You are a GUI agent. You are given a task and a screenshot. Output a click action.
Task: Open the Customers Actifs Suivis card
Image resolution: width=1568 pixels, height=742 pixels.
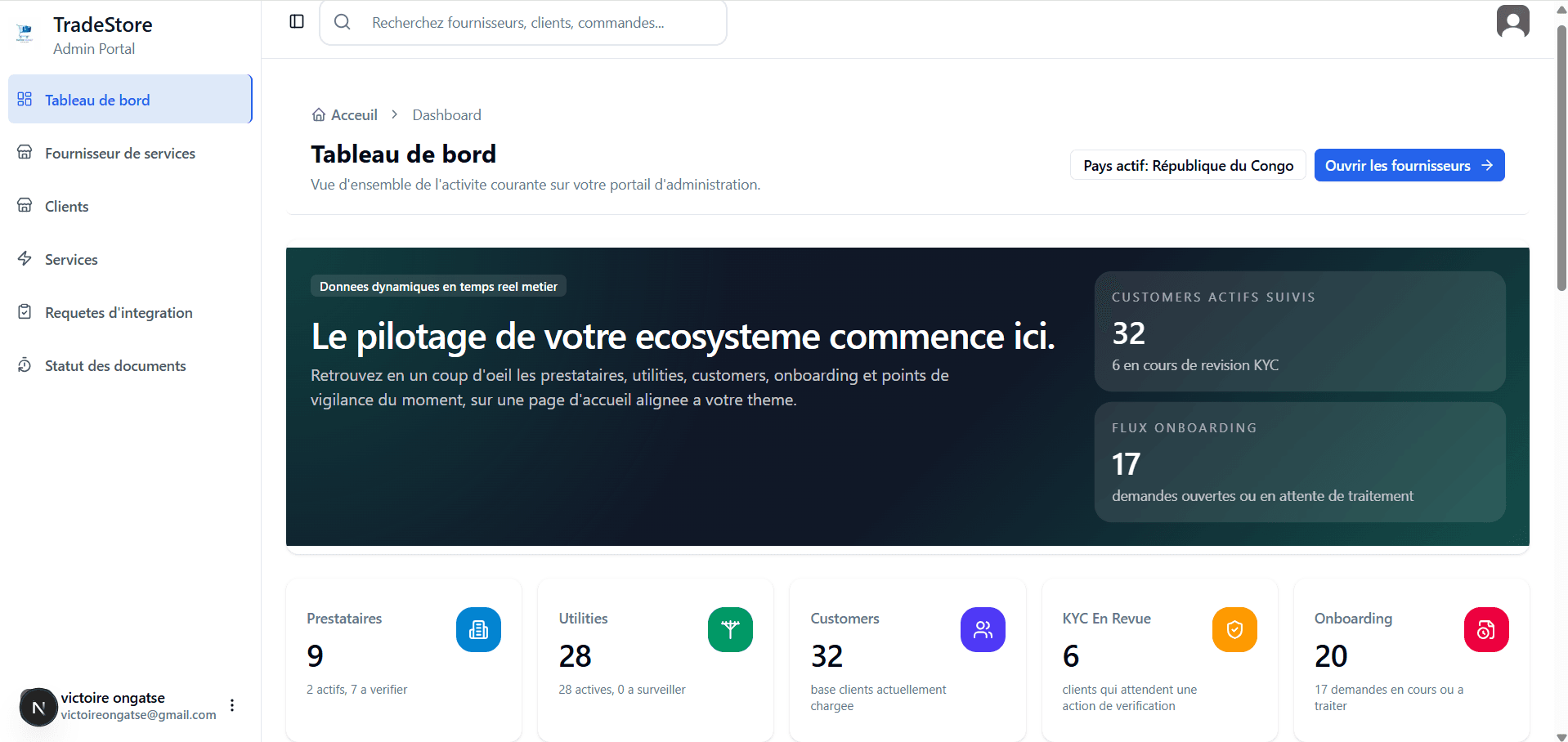click(1300, 331)
